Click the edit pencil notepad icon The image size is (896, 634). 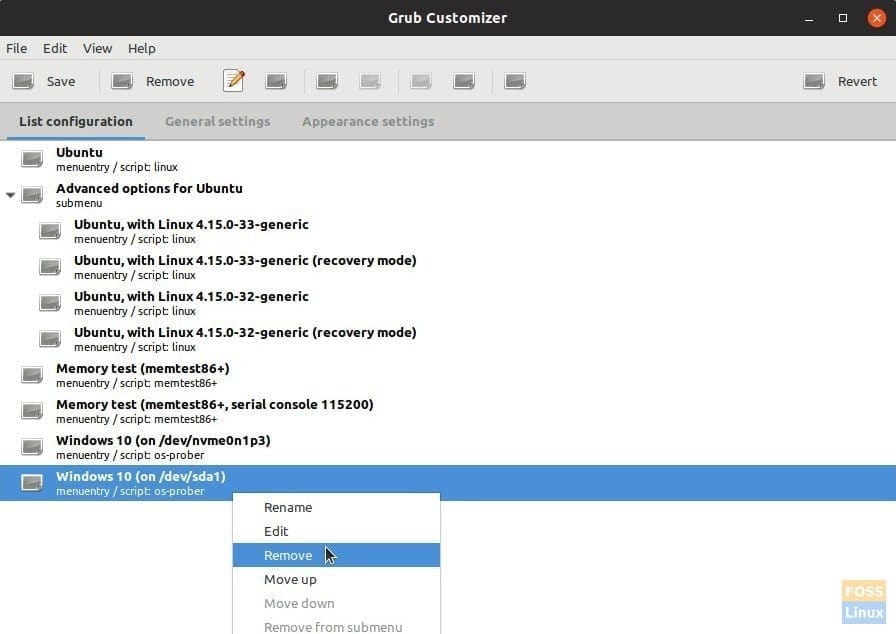pyautogui.click(x=234, y=81)
